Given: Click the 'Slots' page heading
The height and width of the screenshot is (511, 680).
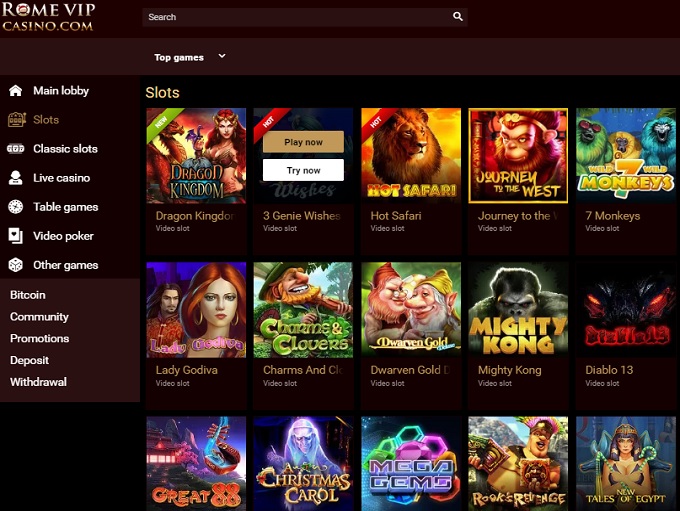Looking at the screenshot, I should (162, 92).
